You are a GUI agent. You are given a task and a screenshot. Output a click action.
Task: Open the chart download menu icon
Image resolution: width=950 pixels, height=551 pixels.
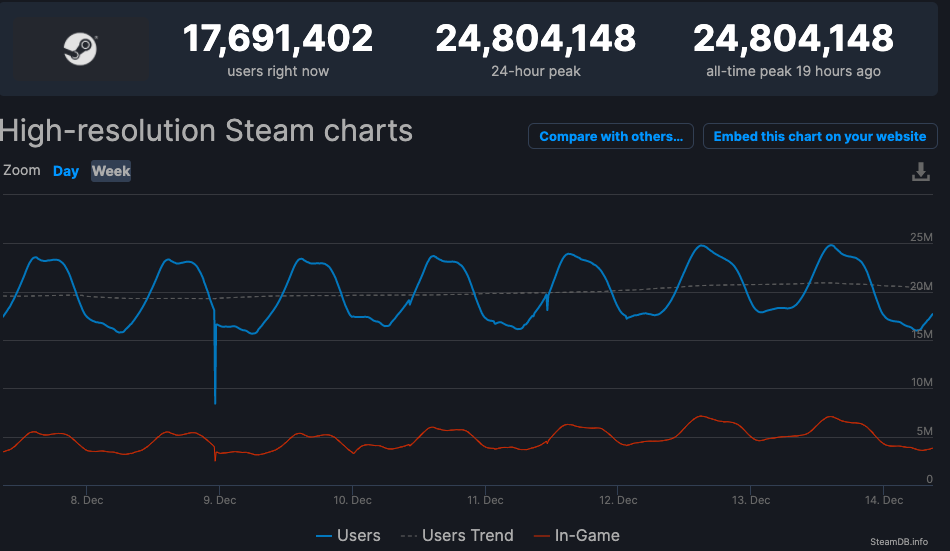coord(921,172)
